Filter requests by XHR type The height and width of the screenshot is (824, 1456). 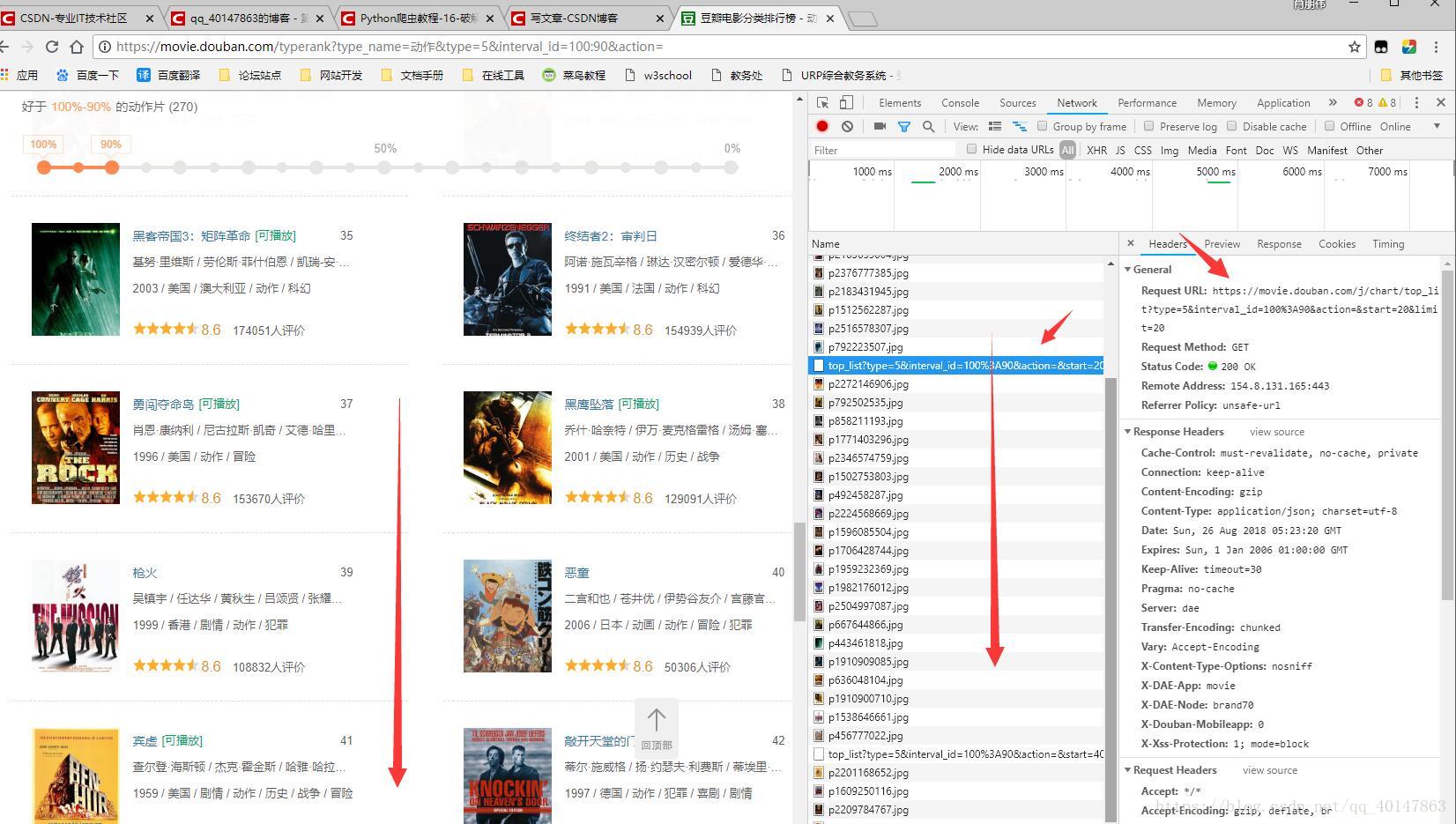click(1096, 150)
